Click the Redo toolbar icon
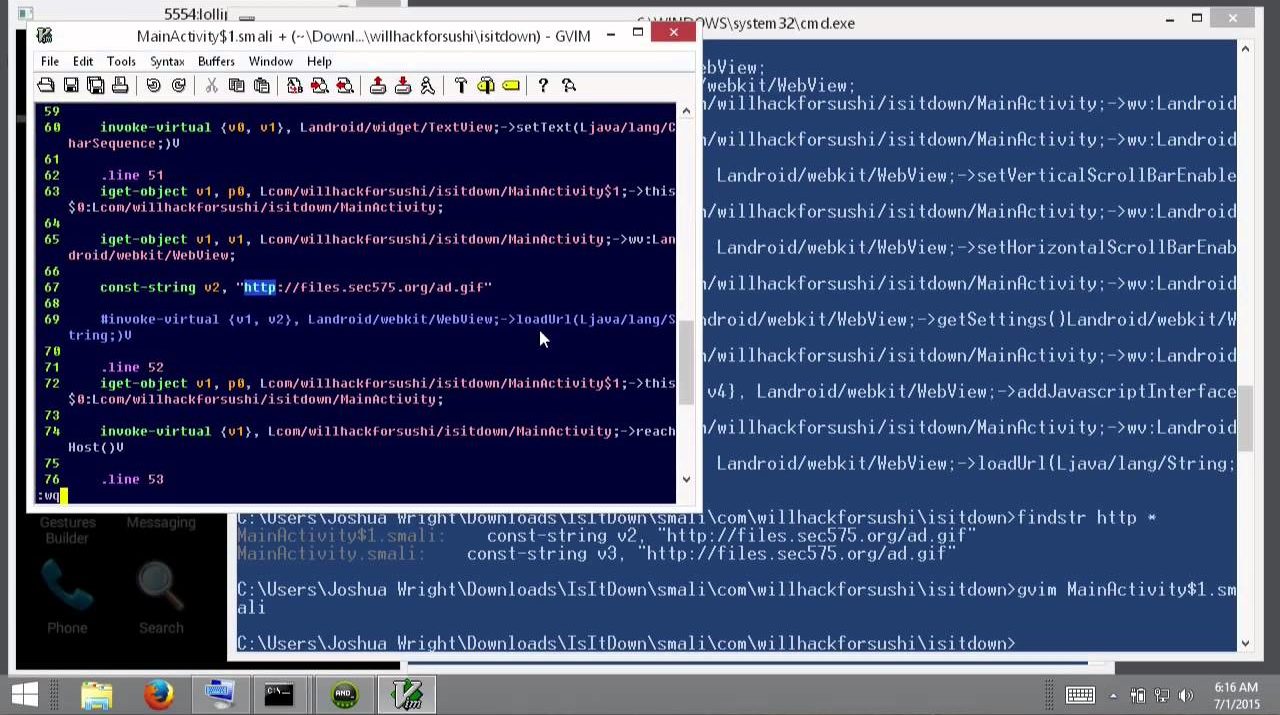1280x715 pixels. [x=178, y=86]
